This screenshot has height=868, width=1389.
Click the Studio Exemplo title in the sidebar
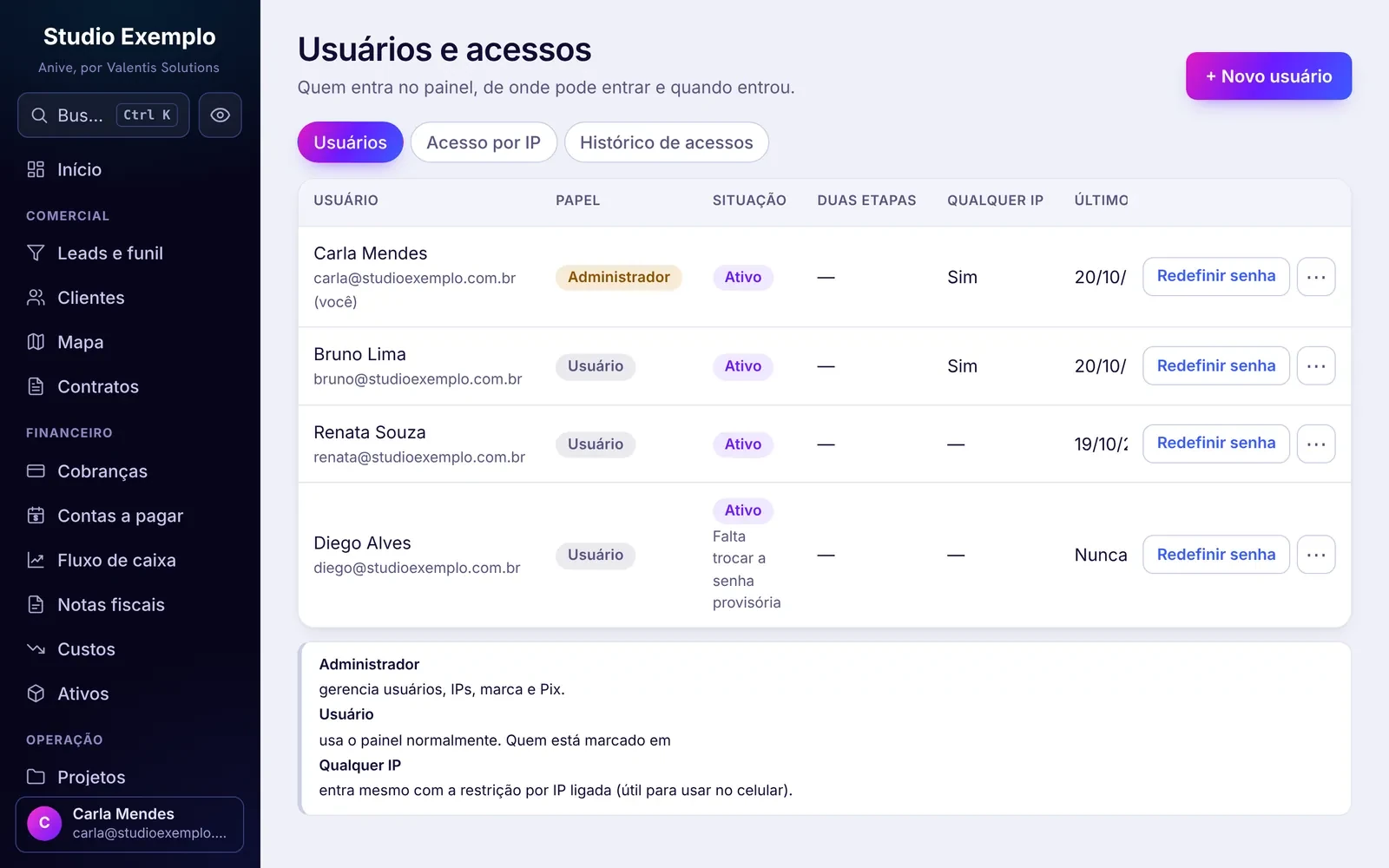coord(129,36)
